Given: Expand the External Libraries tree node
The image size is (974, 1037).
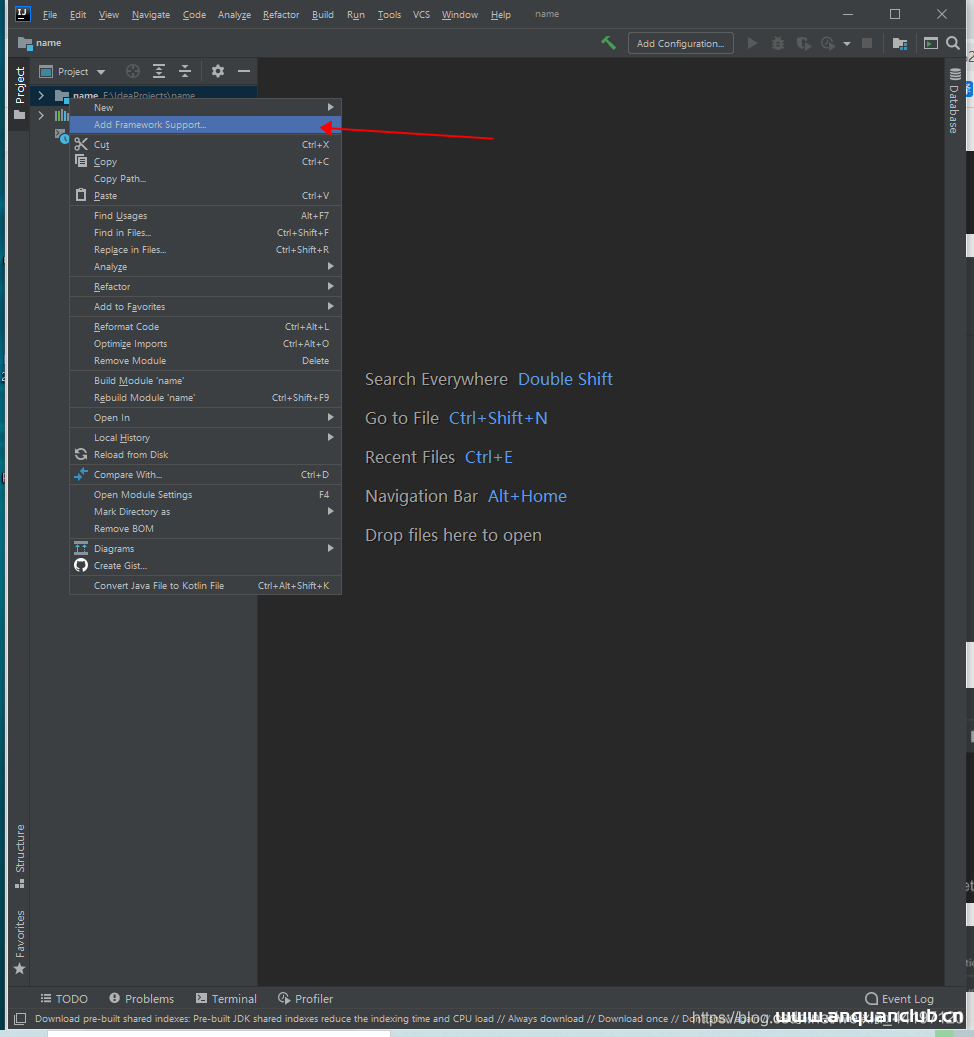Looking at the screenshot, I should [x=41, y=116].
